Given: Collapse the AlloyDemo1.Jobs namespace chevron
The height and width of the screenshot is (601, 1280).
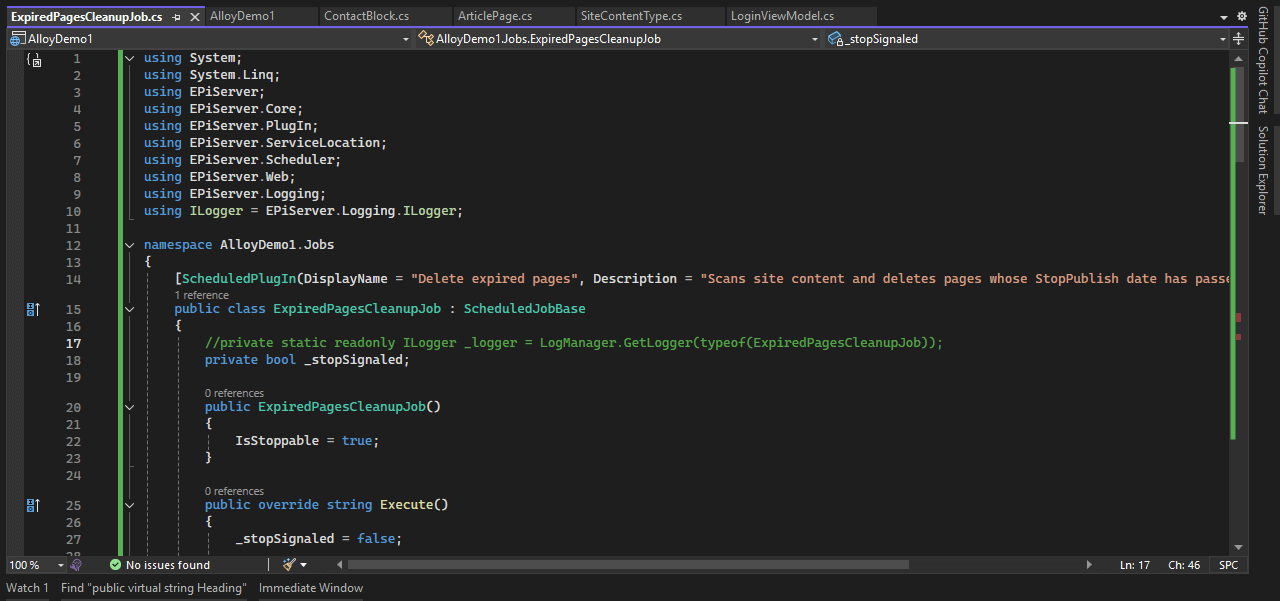Looking at the screenshot, I should pos(129,244).
